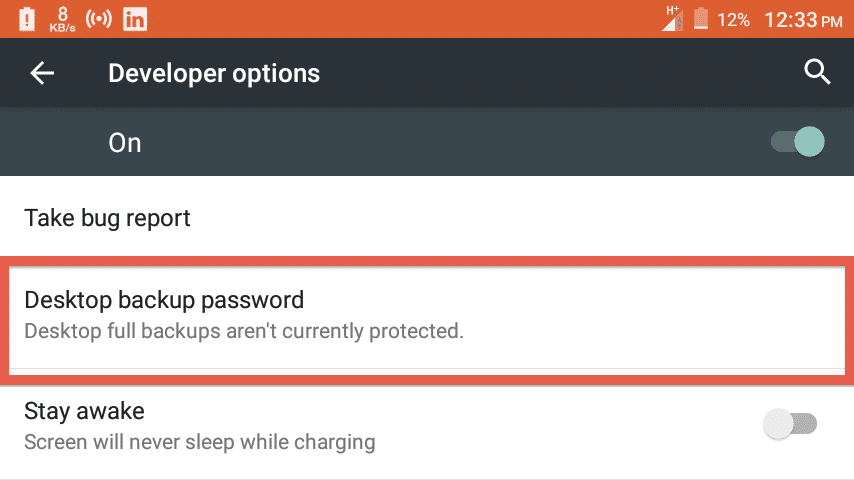Go back using the arrow icon
The image size is (854, 480).
[x=42, y=73]
